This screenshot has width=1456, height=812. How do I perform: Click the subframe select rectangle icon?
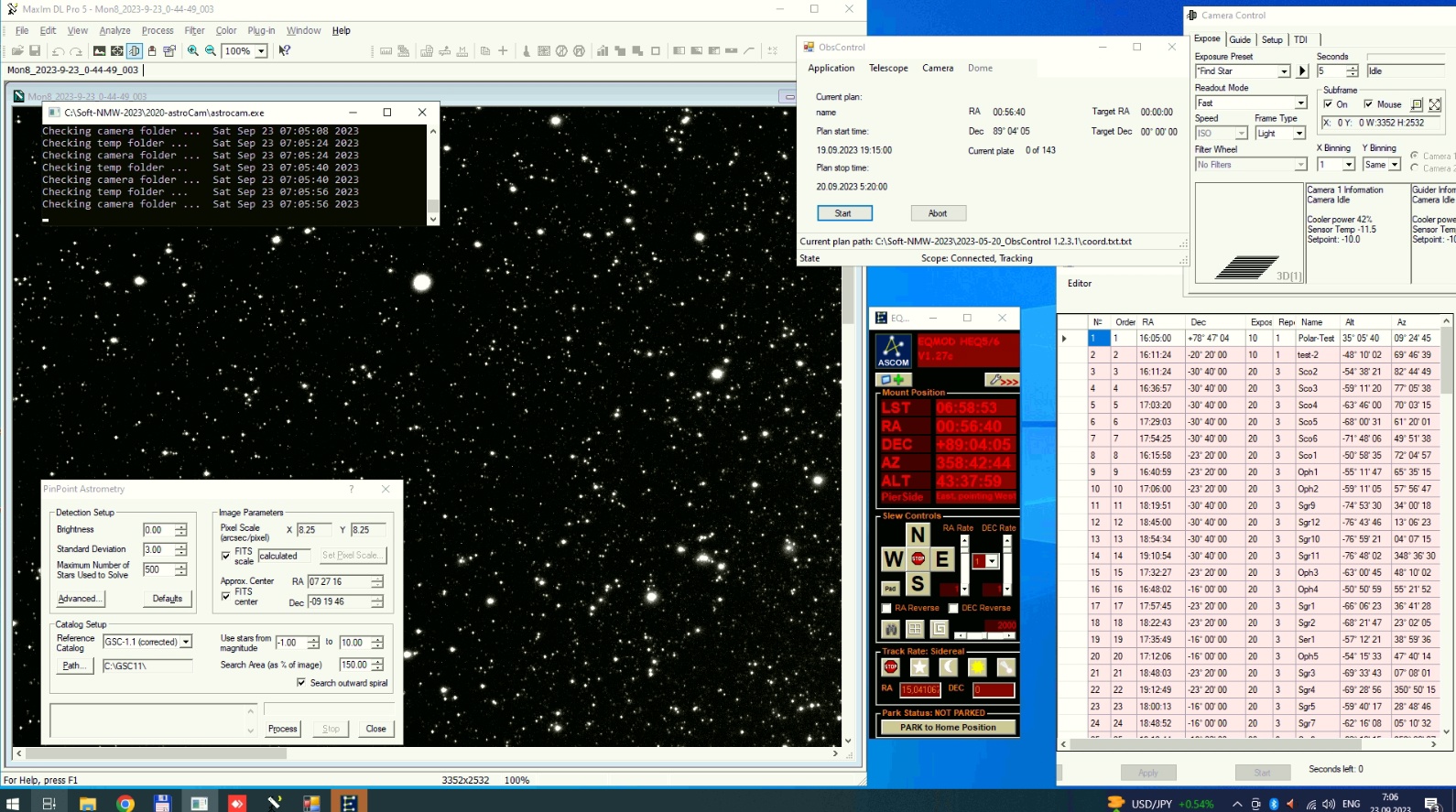point(1418,104)
